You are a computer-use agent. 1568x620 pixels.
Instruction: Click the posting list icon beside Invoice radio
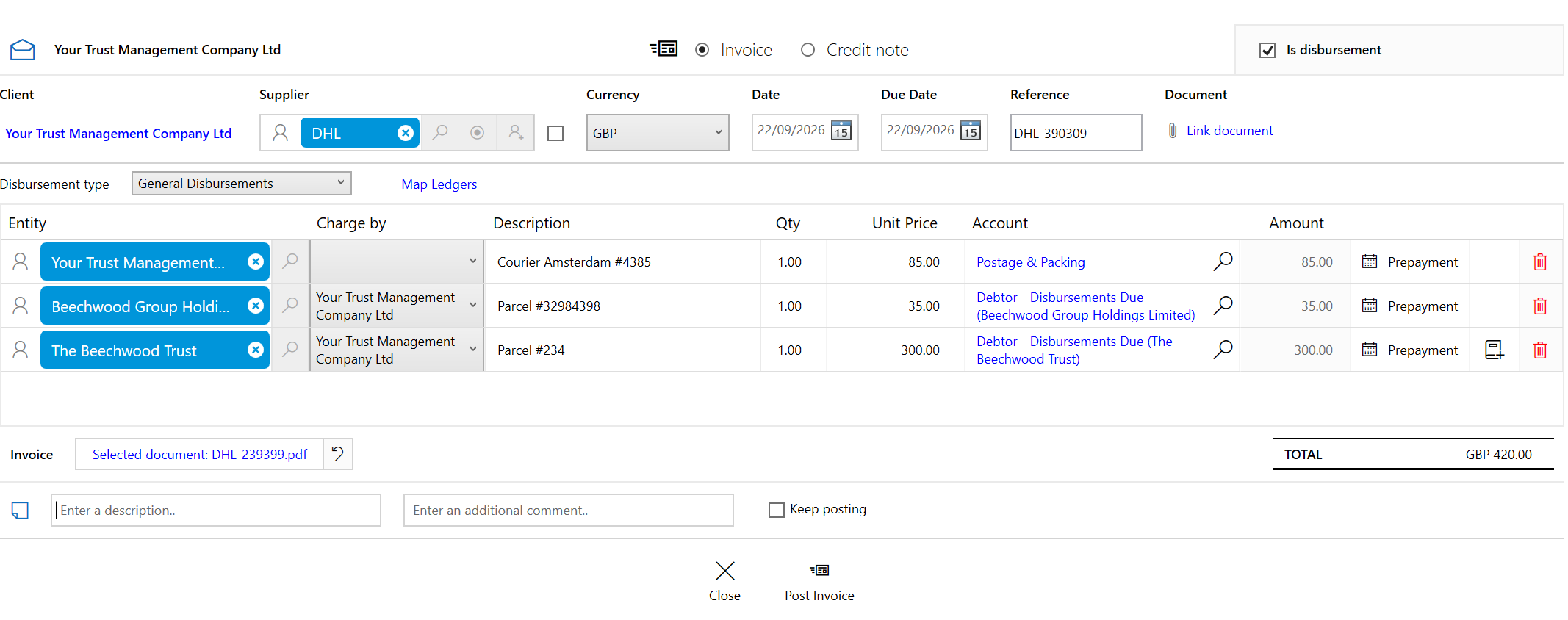click(x=663, y=49)
